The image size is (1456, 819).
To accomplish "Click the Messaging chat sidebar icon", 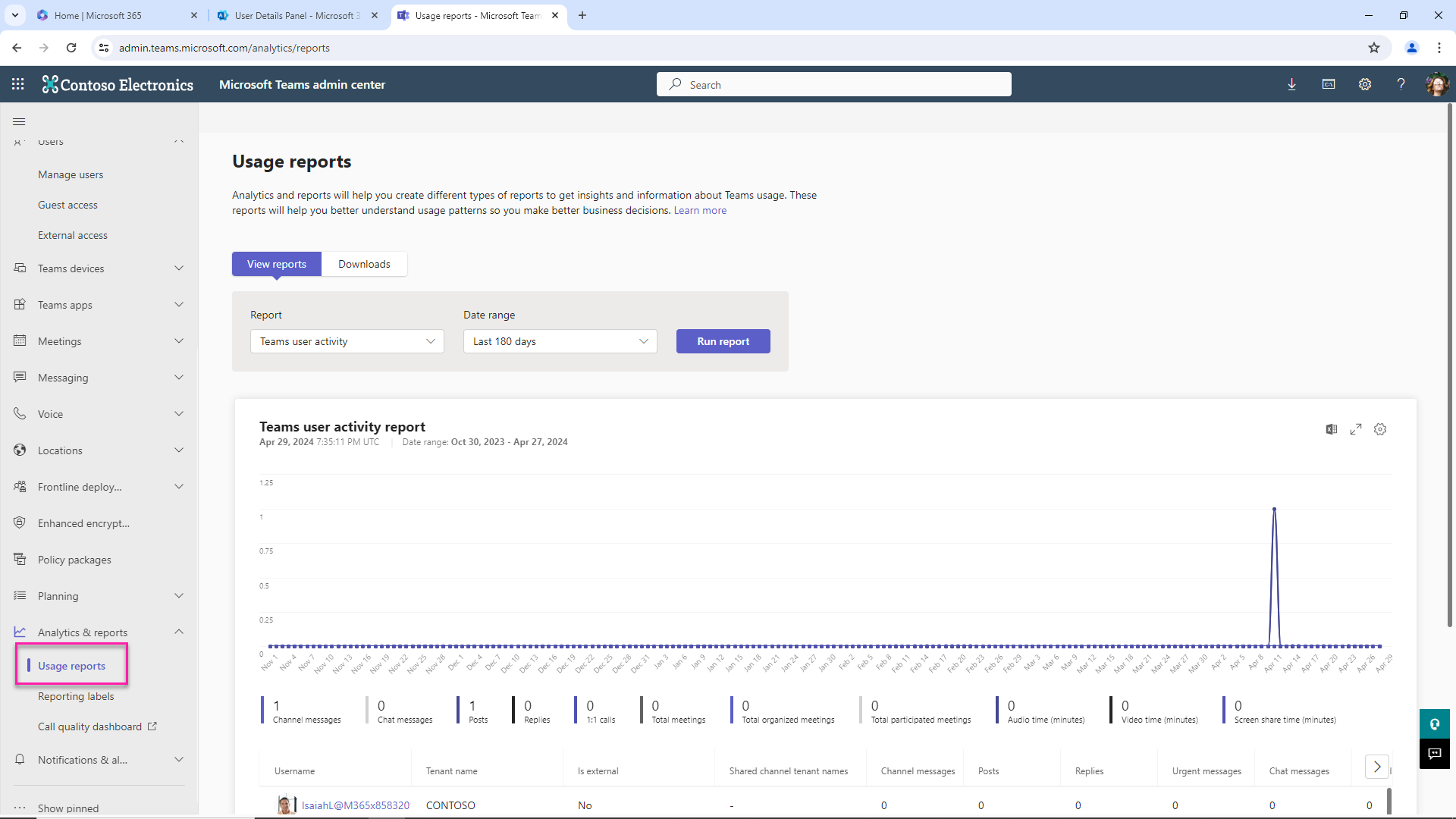I will point(20,378).
